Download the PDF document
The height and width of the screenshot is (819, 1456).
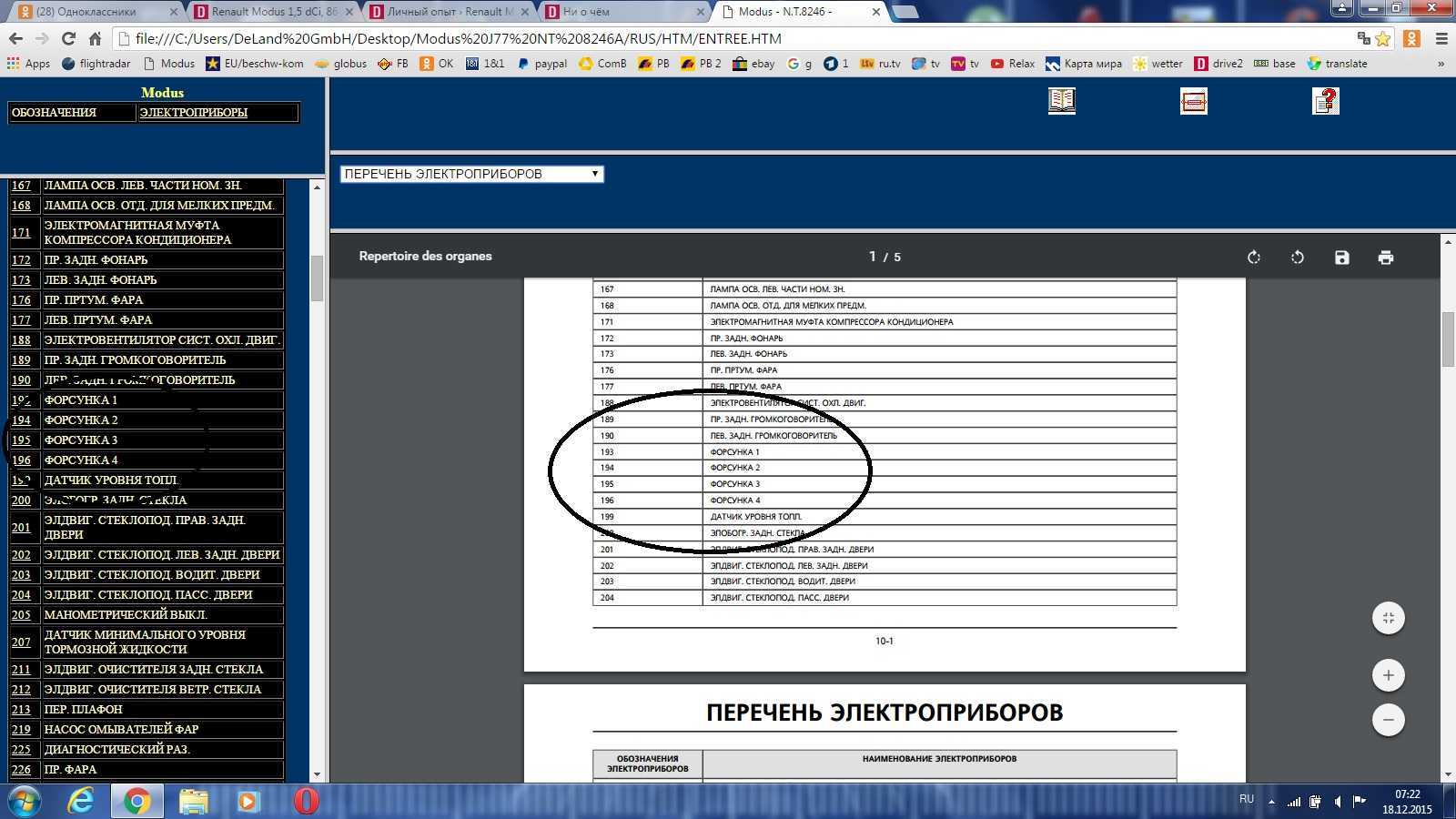(x=1341, y=258)
